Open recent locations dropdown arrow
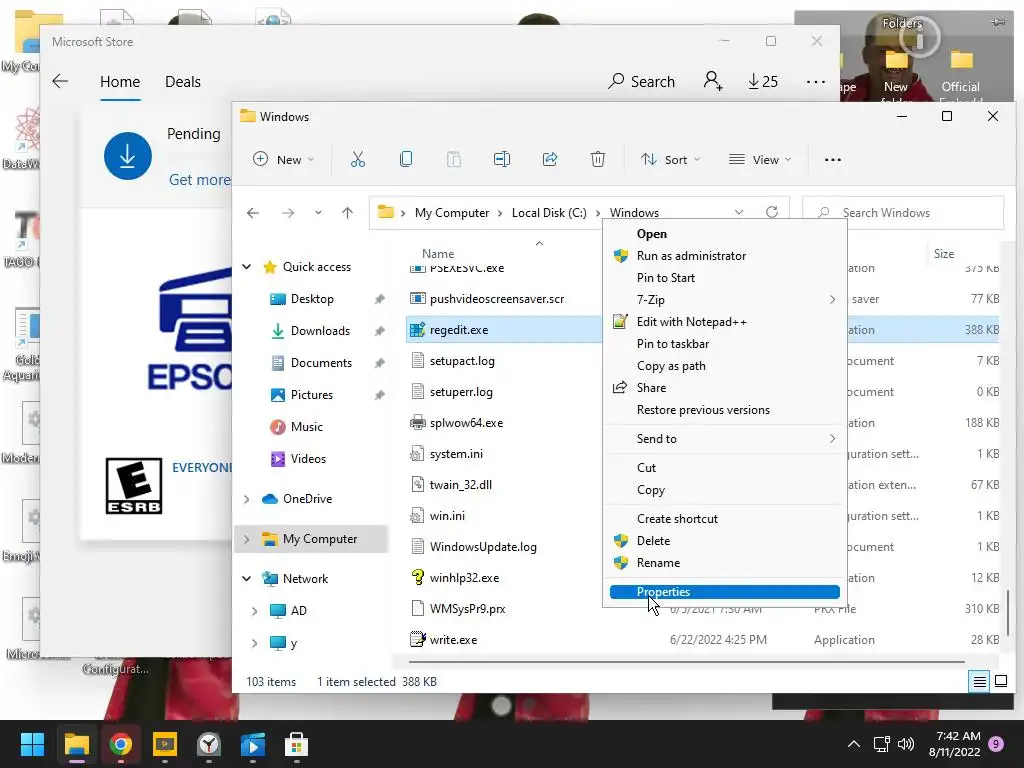 tap(318, 213)
